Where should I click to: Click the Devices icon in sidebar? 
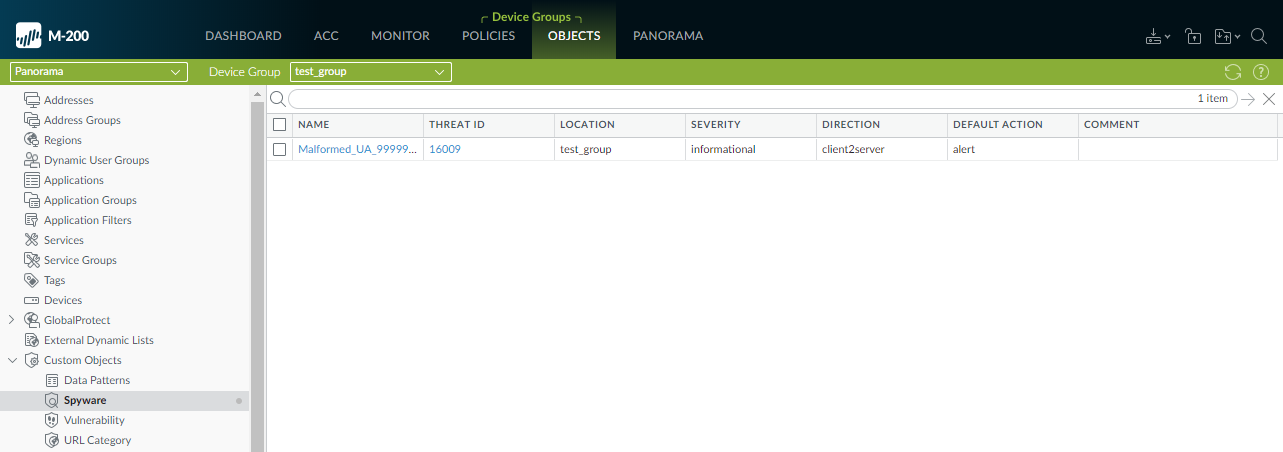(x=32, y=300)
